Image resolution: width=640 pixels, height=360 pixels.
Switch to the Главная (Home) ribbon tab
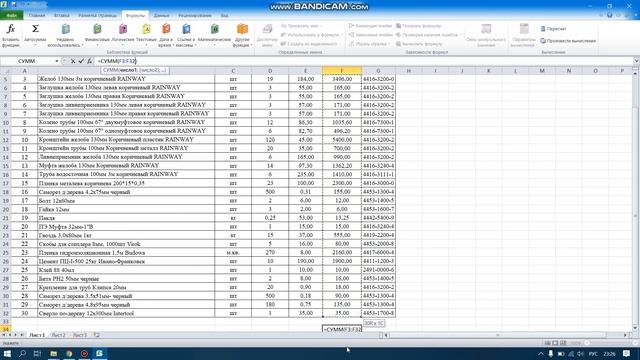pyautogui.click(x=37, y=16)
